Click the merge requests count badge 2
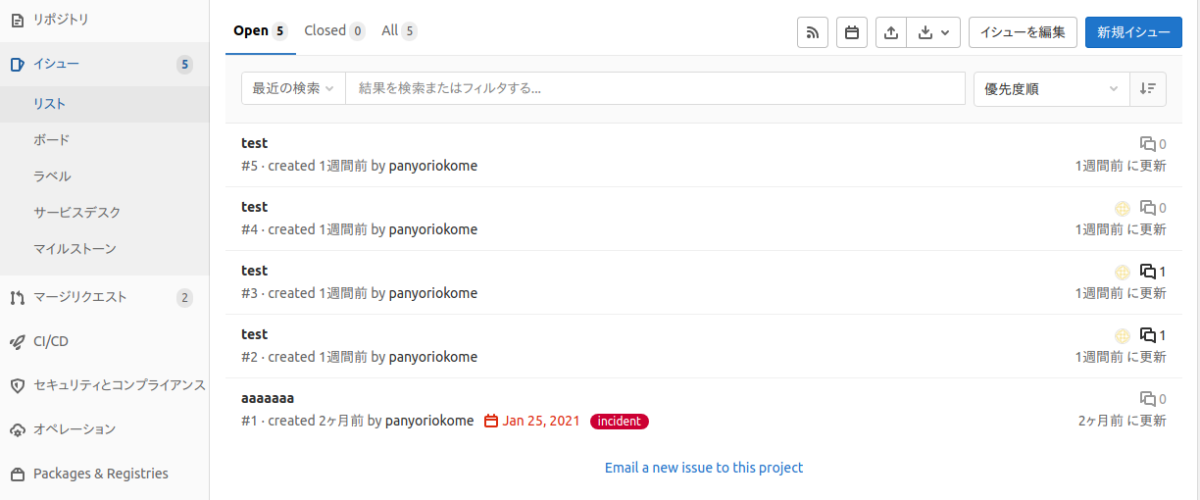Image resolution: width=1200 pixels, height=500 pixels. (184, 297)
